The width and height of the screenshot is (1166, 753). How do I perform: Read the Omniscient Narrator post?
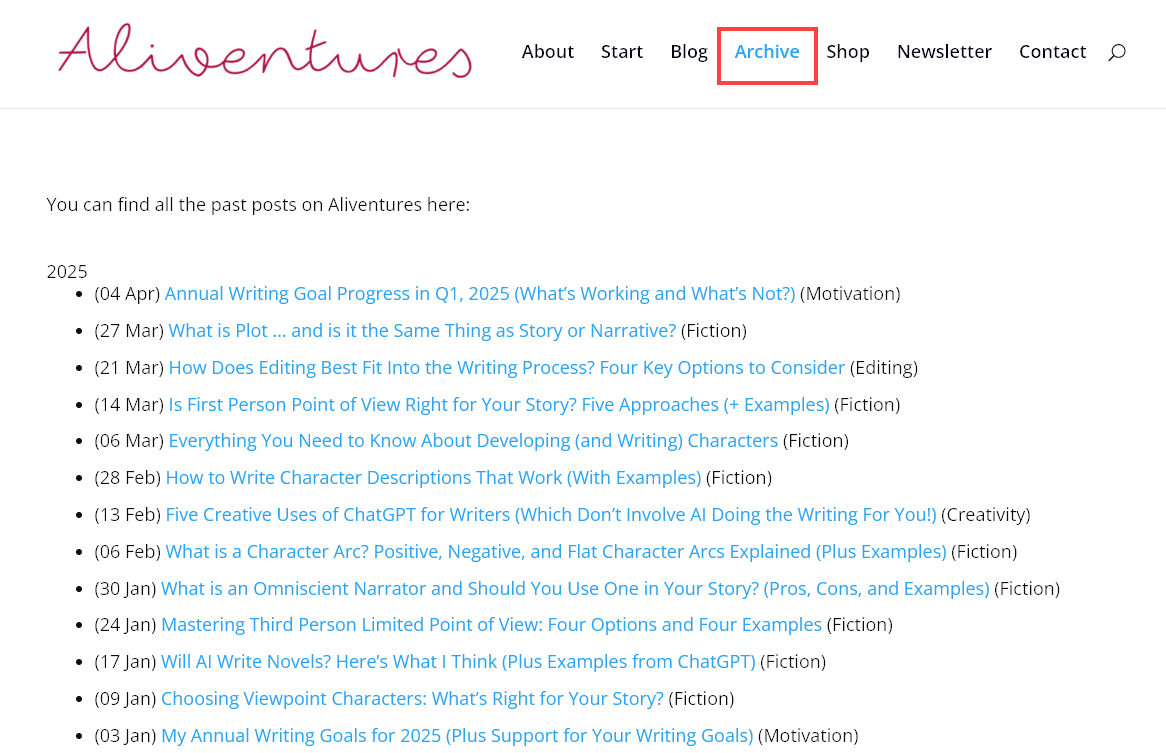pyautogui.click(x=576, y=589)
